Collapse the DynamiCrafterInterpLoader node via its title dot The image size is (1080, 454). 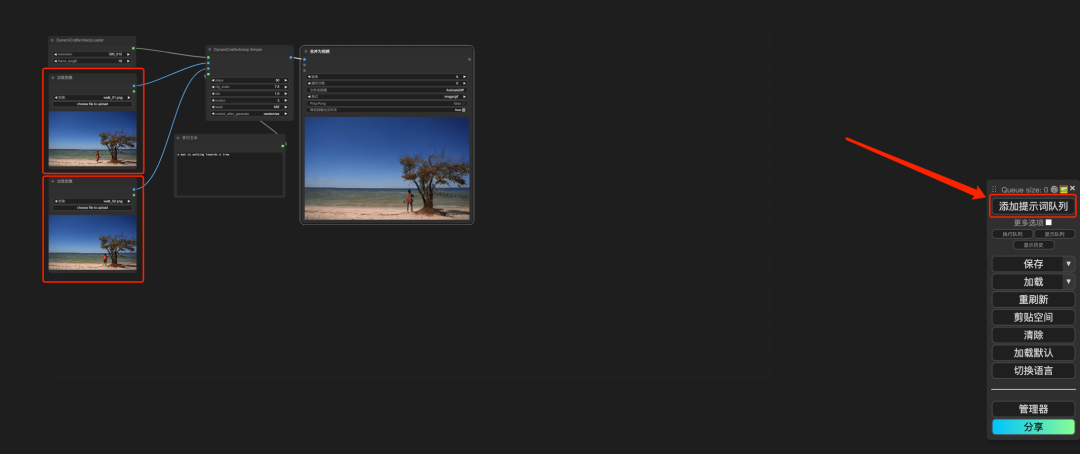(52, 40)
